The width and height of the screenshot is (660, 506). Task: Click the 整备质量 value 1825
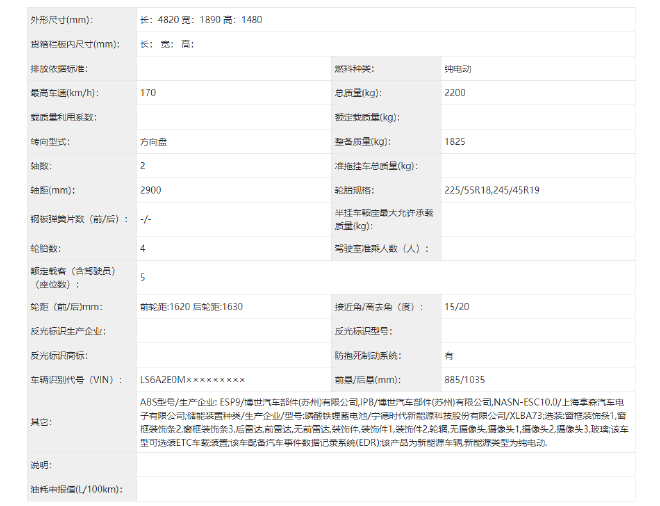[454, 142]
